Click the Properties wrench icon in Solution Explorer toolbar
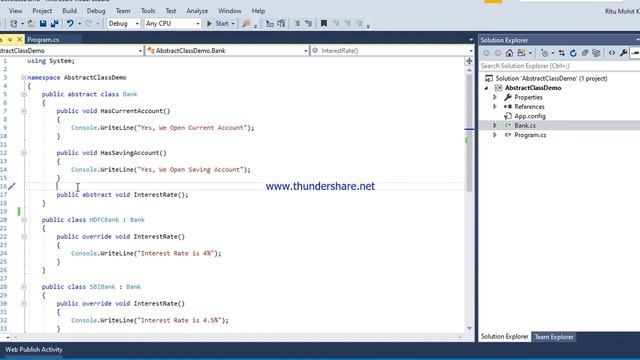The height and width of the screenshot is (360, 640). pyautogui.click(x=623, y=53)
